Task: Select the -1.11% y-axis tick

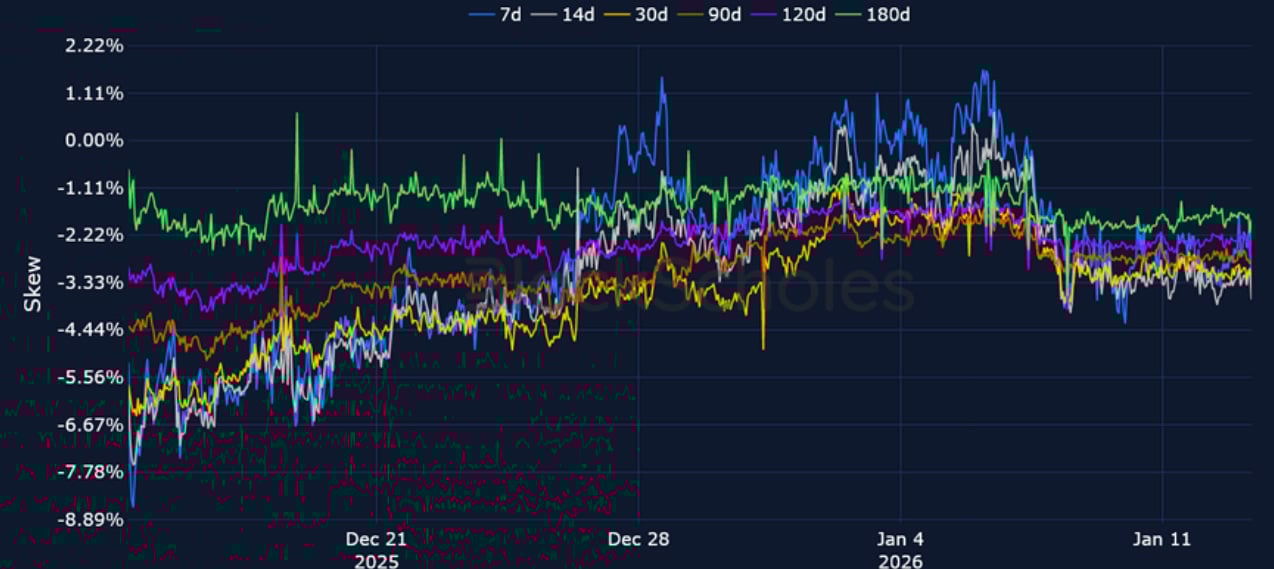Action: pos(93,188)
